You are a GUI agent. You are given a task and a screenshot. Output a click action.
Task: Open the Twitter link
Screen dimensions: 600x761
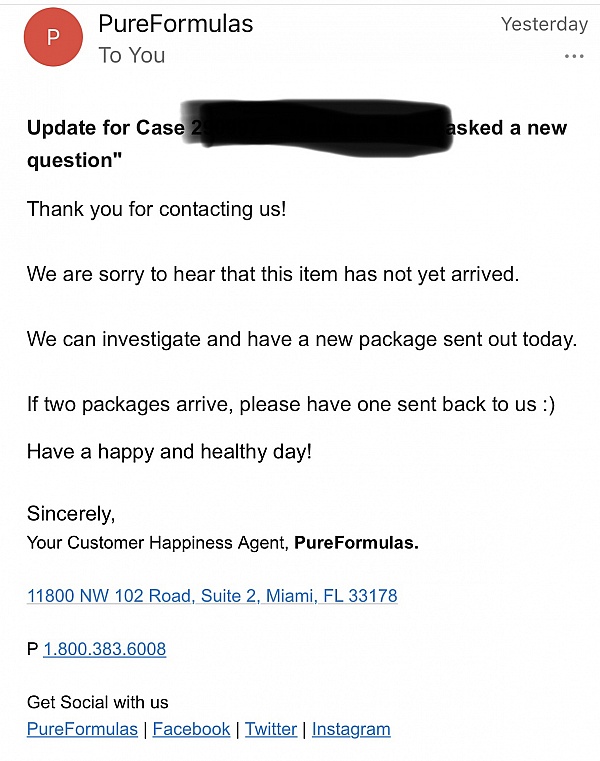pyautogui.click(x=271, y=729)
